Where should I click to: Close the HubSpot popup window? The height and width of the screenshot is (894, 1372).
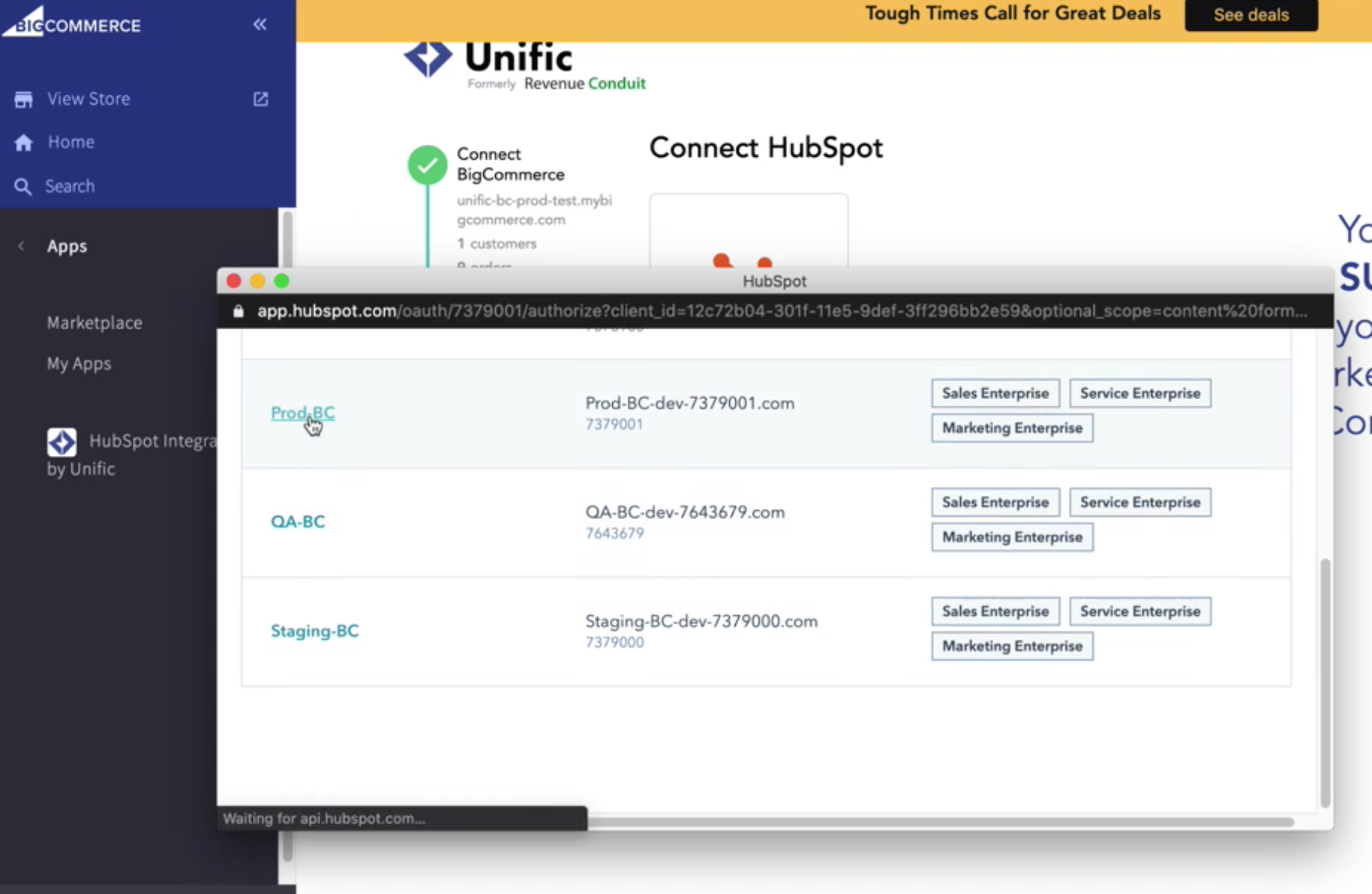[233, 281]
